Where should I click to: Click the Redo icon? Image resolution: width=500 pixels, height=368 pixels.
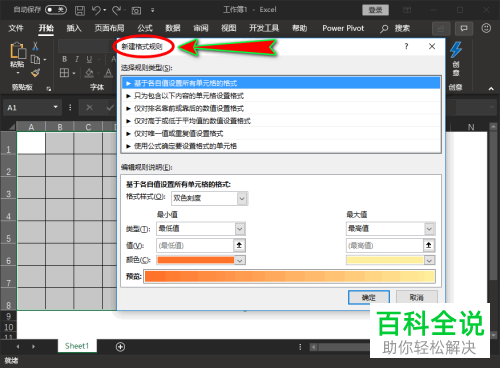(116, 11)
